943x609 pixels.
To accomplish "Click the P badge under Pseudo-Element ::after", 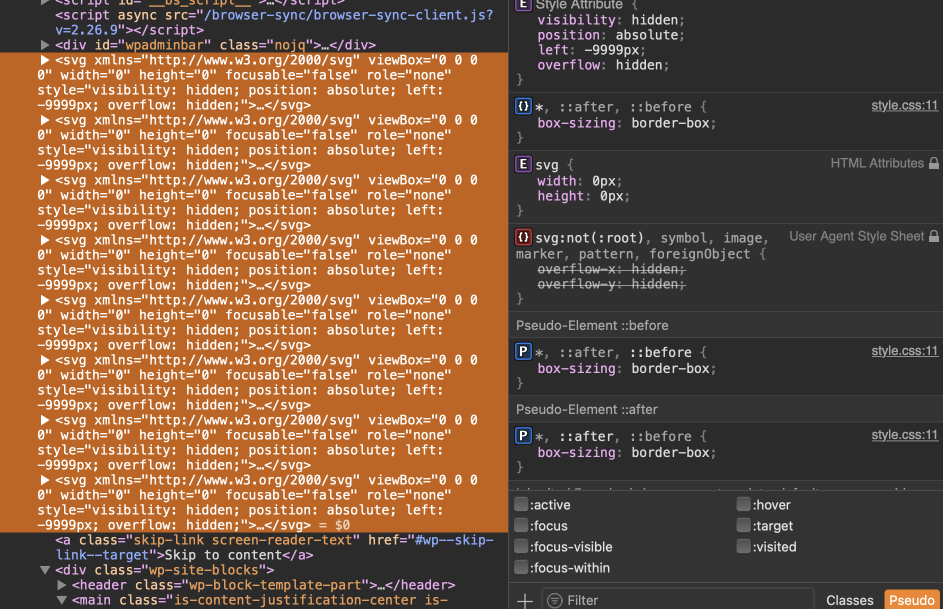I will tap(521, 435).
